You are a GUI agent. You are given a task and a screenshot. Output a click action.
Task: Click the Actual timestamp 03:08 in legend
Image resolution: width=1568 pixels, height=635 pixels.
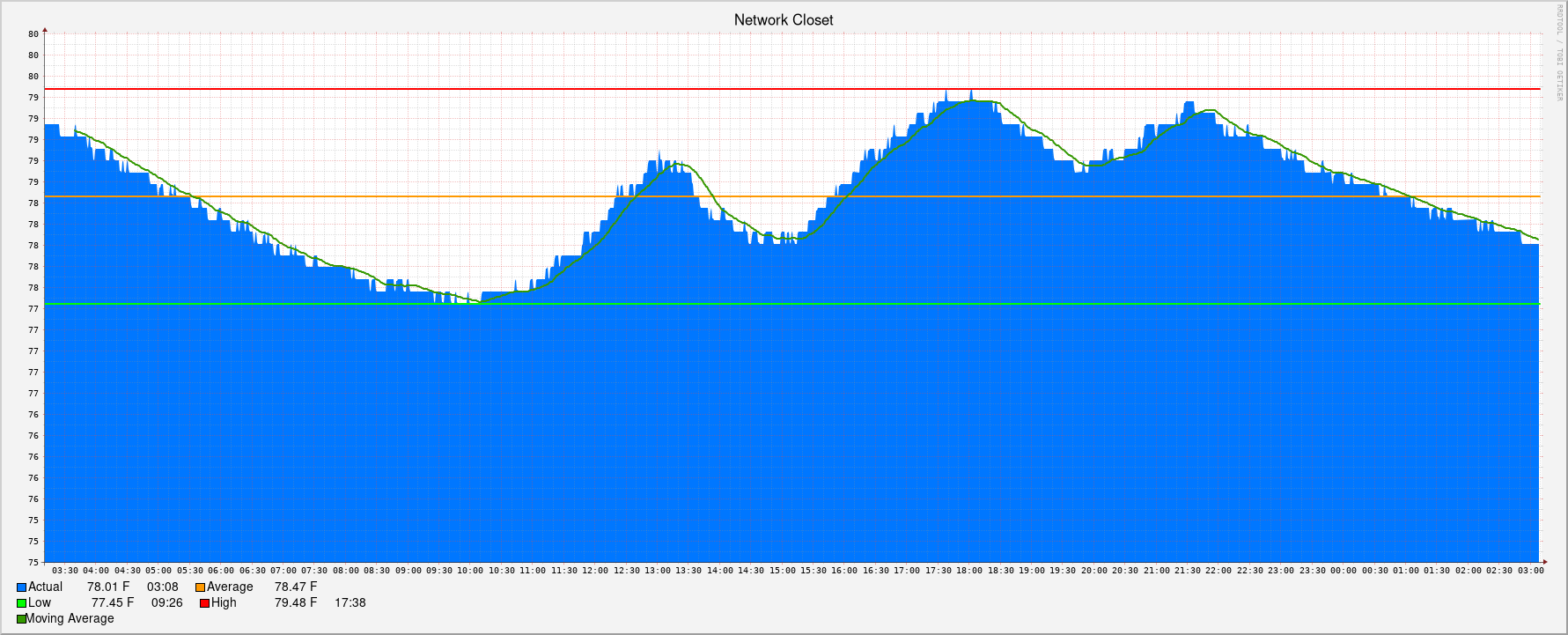coord(163,587)
